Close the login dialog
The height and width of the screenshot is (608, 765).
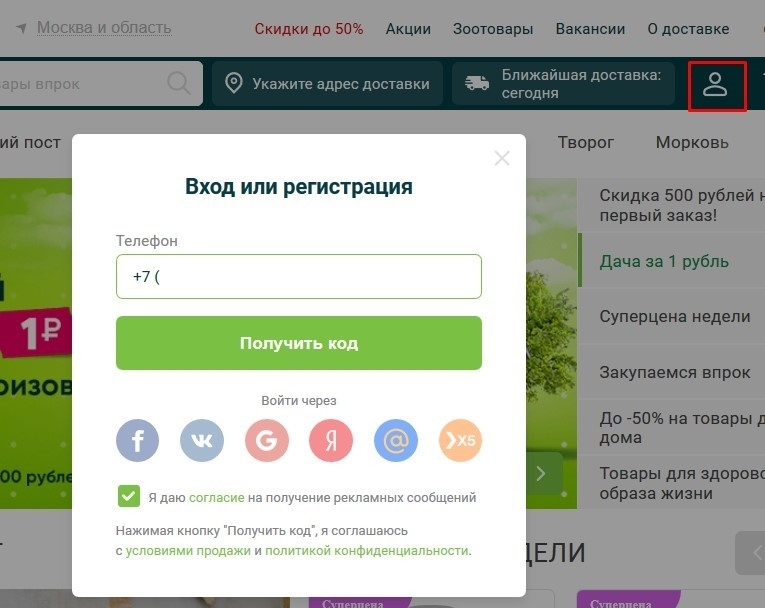tap(502, 158)
